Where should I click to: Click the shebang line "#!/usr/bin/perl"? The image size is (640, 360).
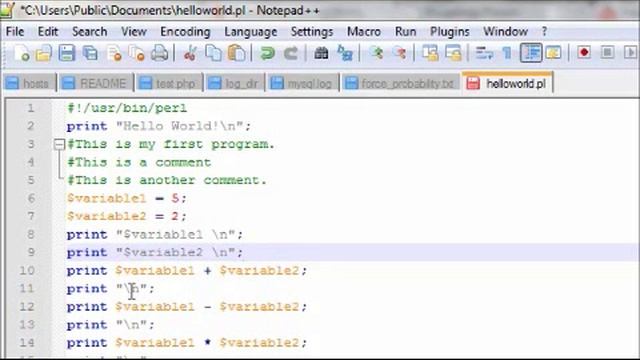[127, 108]
